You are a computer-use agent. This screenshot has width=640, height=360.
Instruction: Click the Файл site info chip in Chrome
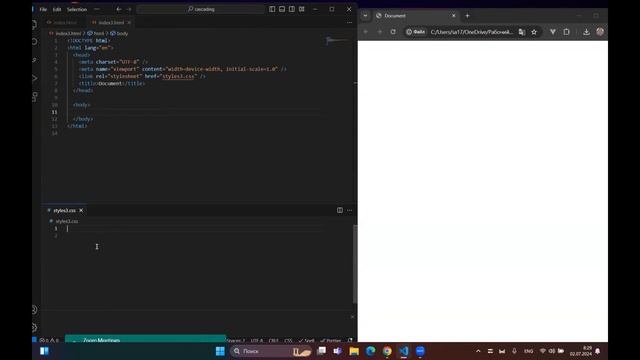[x=416, y=32]
